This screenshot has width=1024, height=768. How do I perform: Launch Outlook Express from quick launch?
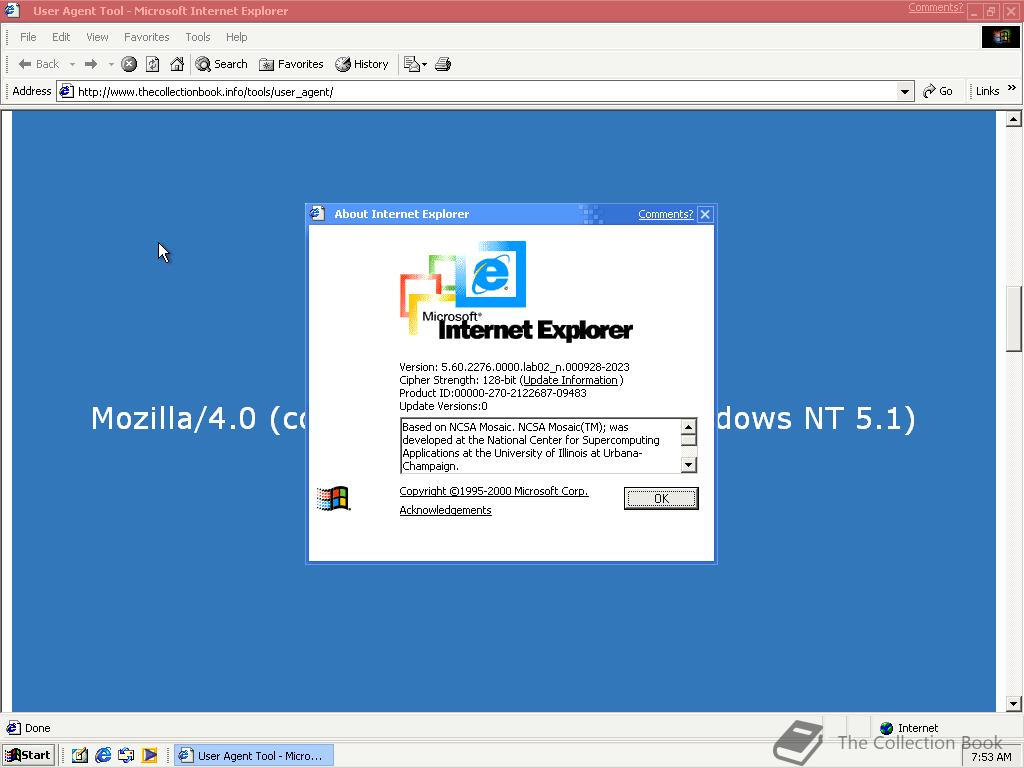point(126,756)
